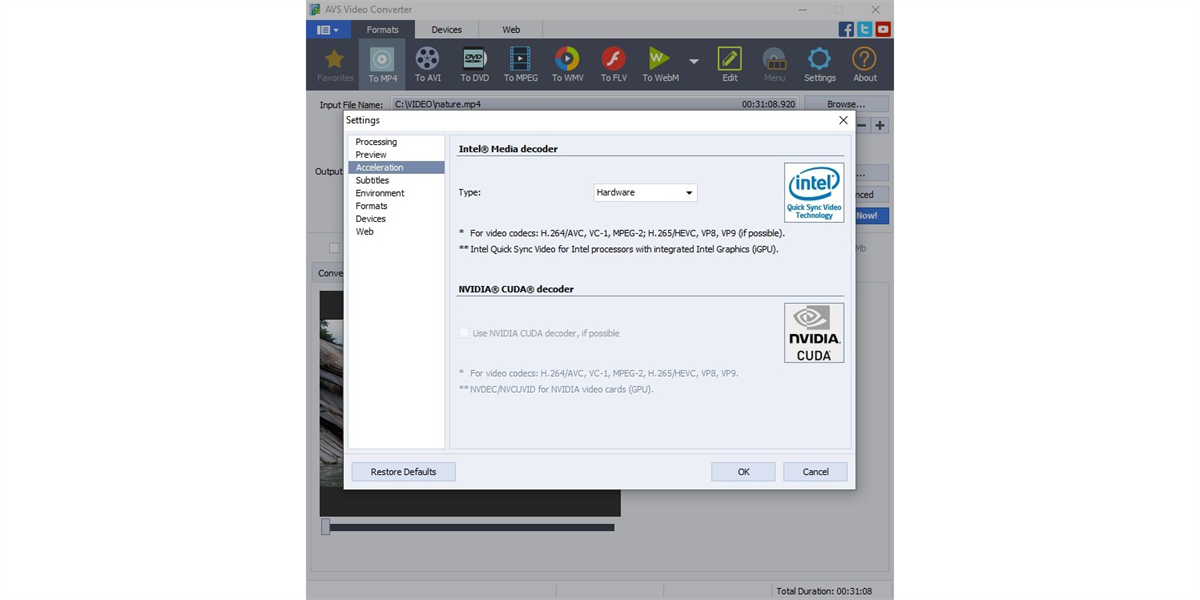The height and width of the screenshot is (600, 1200).
Task: Open the About window
Action: tap(864, 63)
